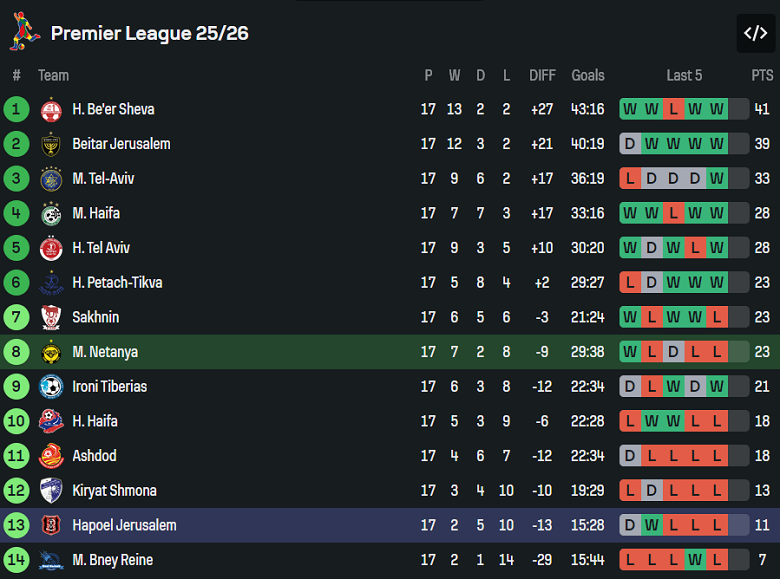The height and width of the screenshot is (579, 780).
Task: Click the Last 5 column header
Action: (x=684, y=75)
